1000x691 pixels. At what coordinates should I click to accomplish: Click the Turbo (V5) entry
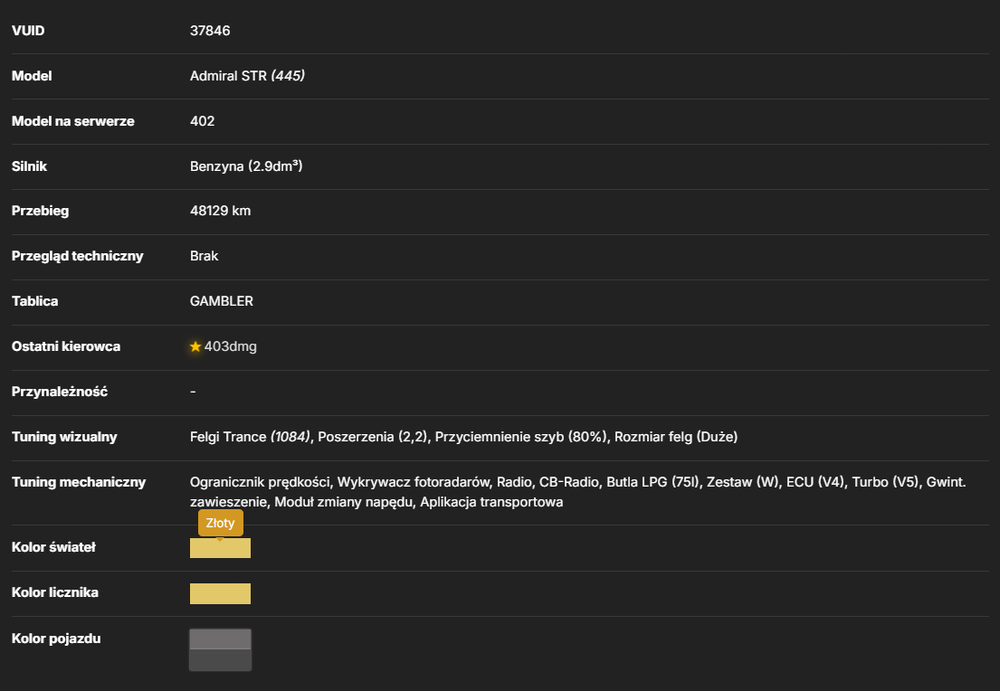(x=885, y=482)
